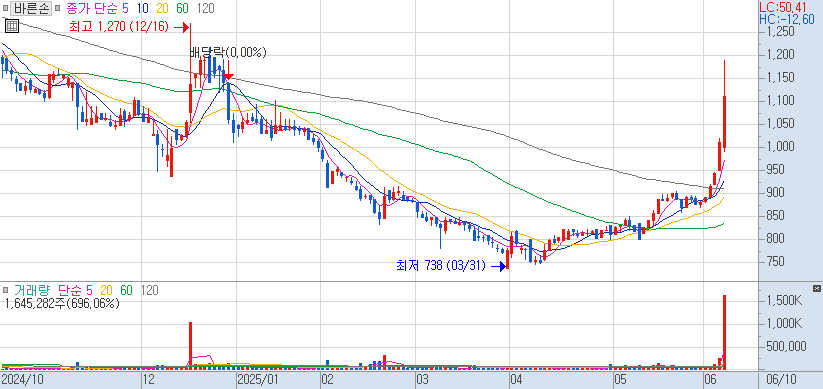Click the 02 month label on date axis
Screen dimensions: 823x389
pos(328,379)
